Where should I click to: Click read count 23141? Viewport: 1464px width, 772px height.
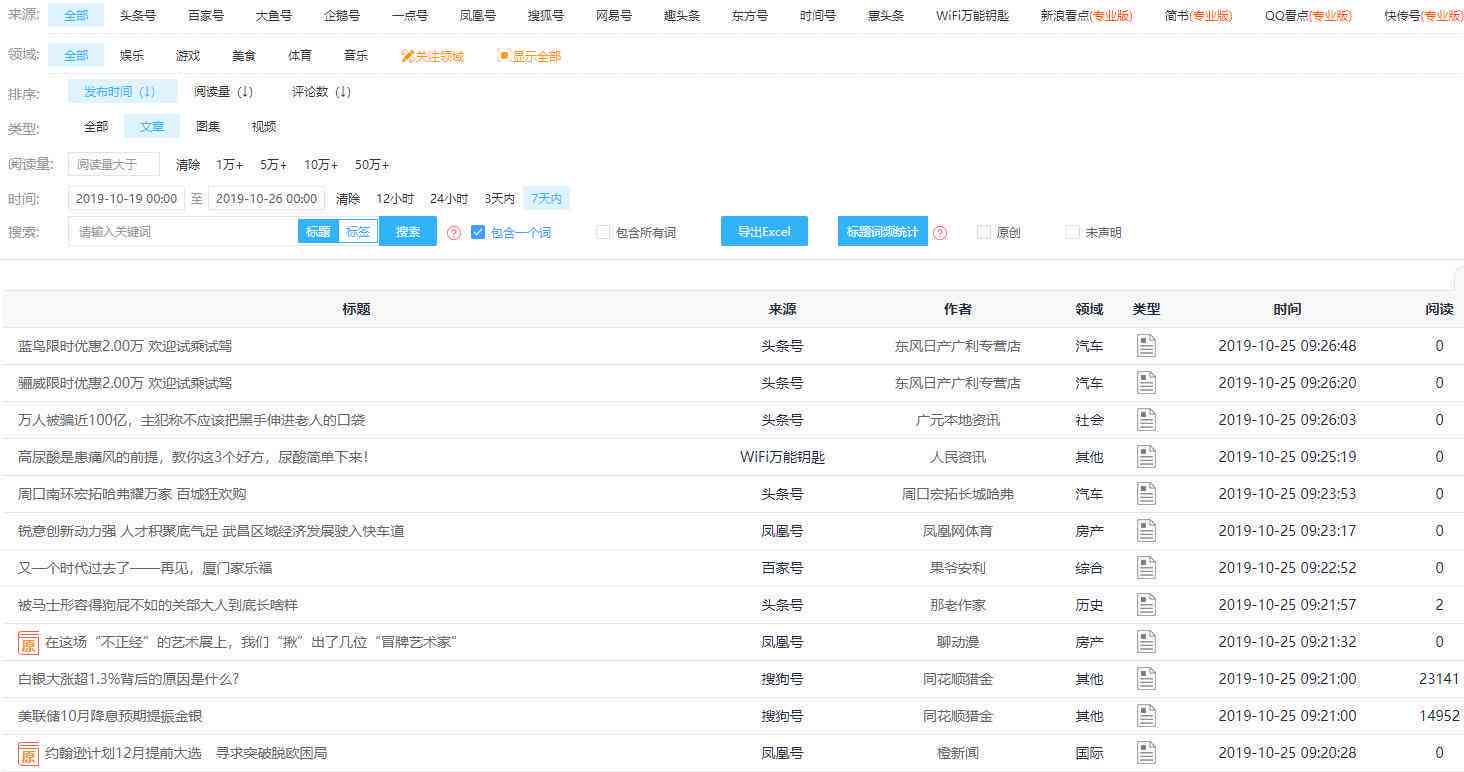1439,679
